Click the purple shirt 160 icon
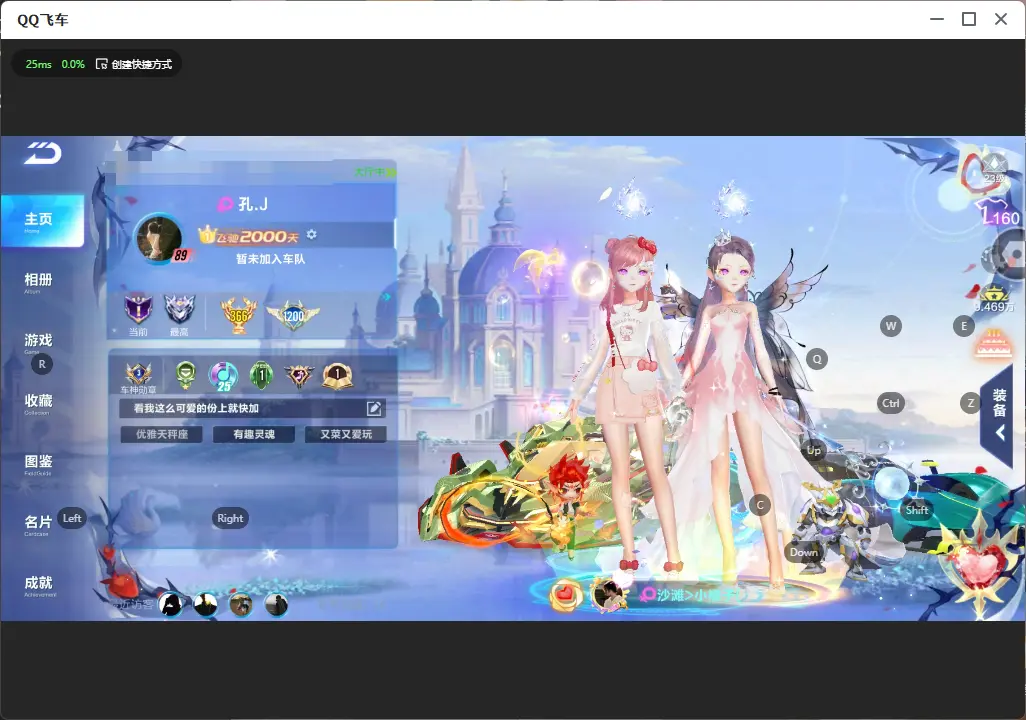Image resolution: width=1026 pixels, height=720 pixels. [998, 213]
